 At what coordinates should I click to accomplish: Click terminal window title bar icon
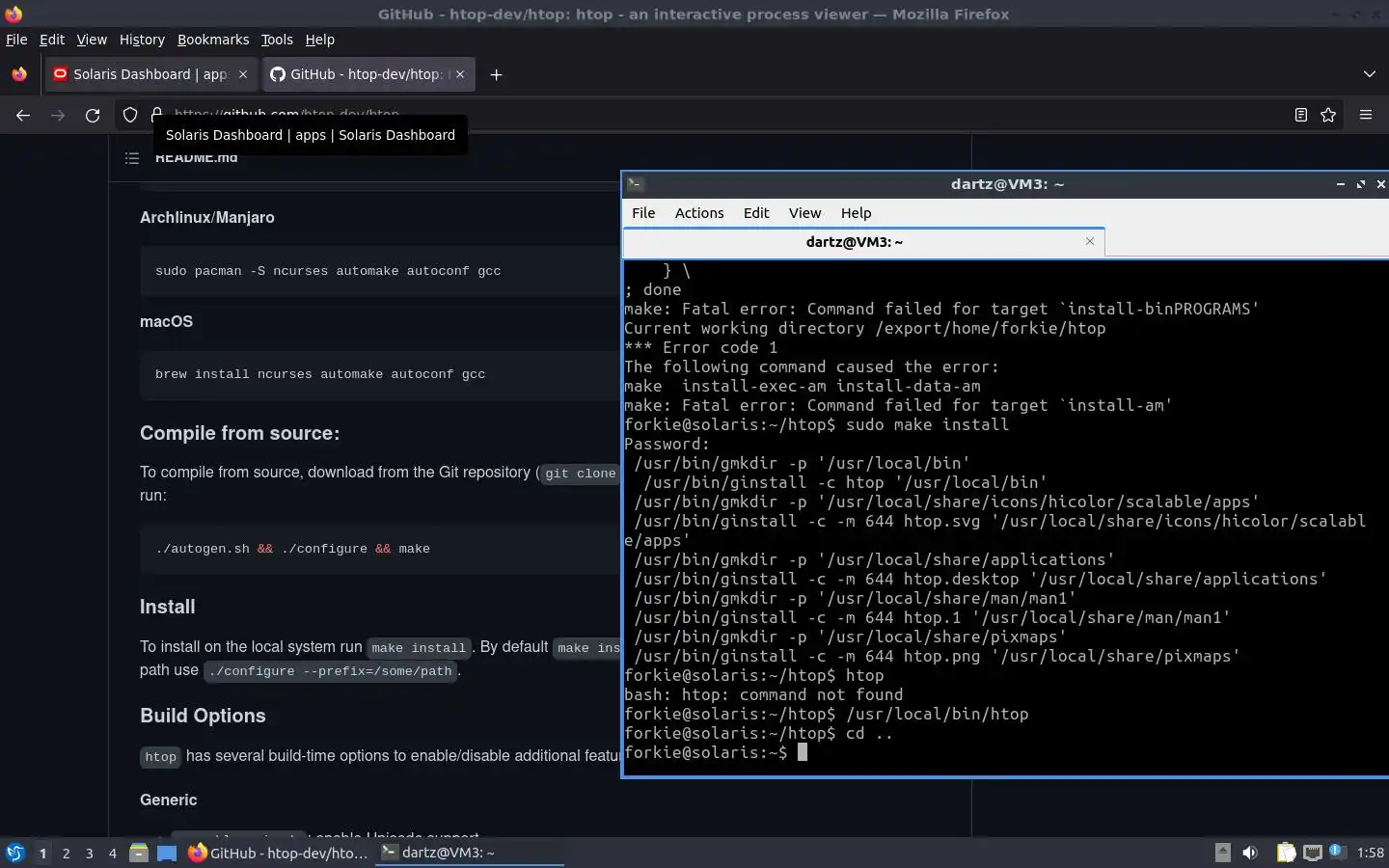[x=635, y=184]
